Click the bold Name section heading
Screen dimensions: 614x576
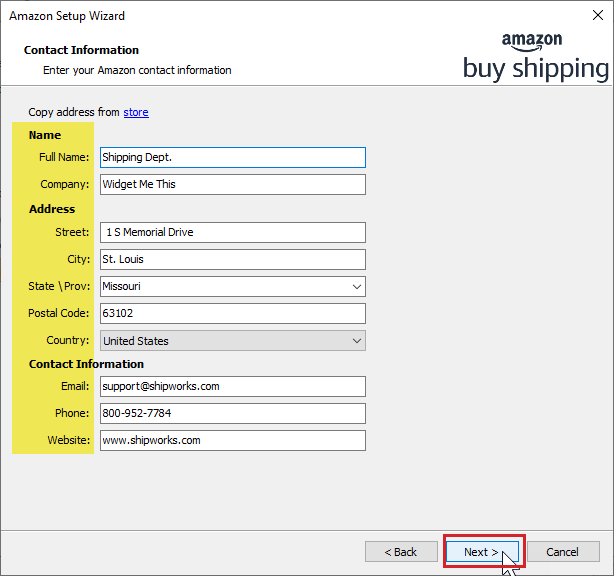(x=45, y=135)
